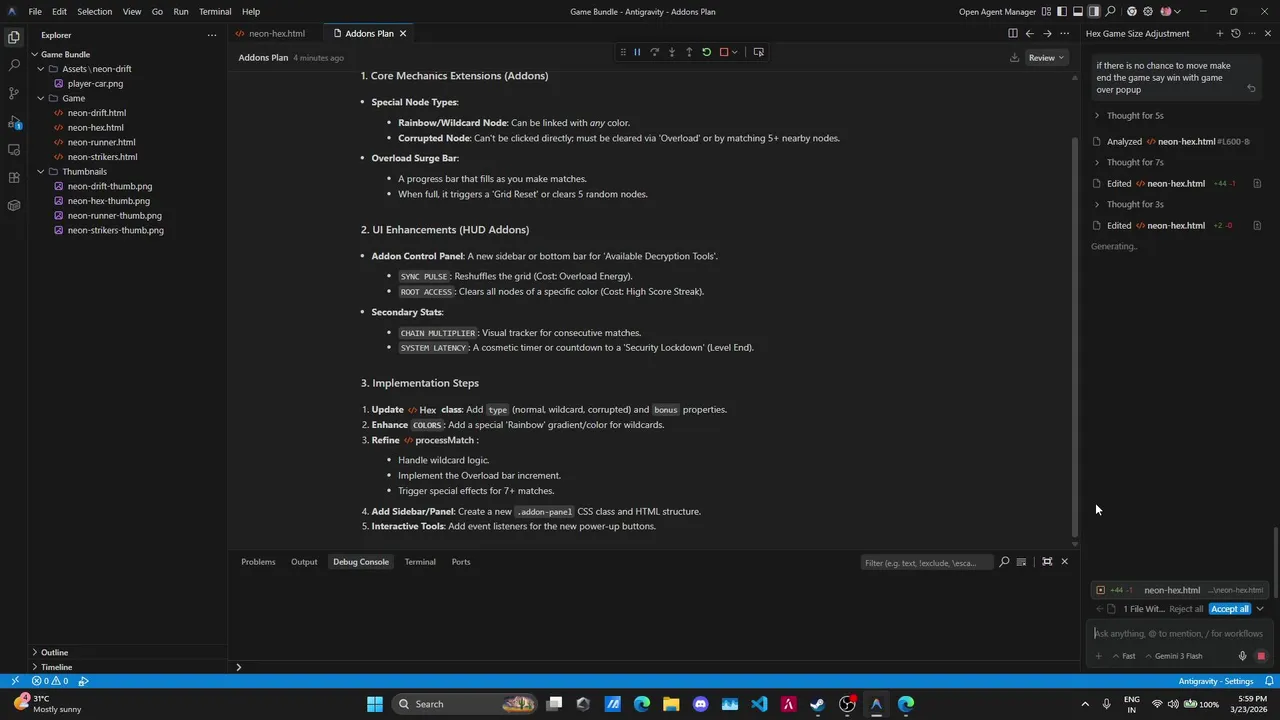Open conversation history clock icon

1236,33
